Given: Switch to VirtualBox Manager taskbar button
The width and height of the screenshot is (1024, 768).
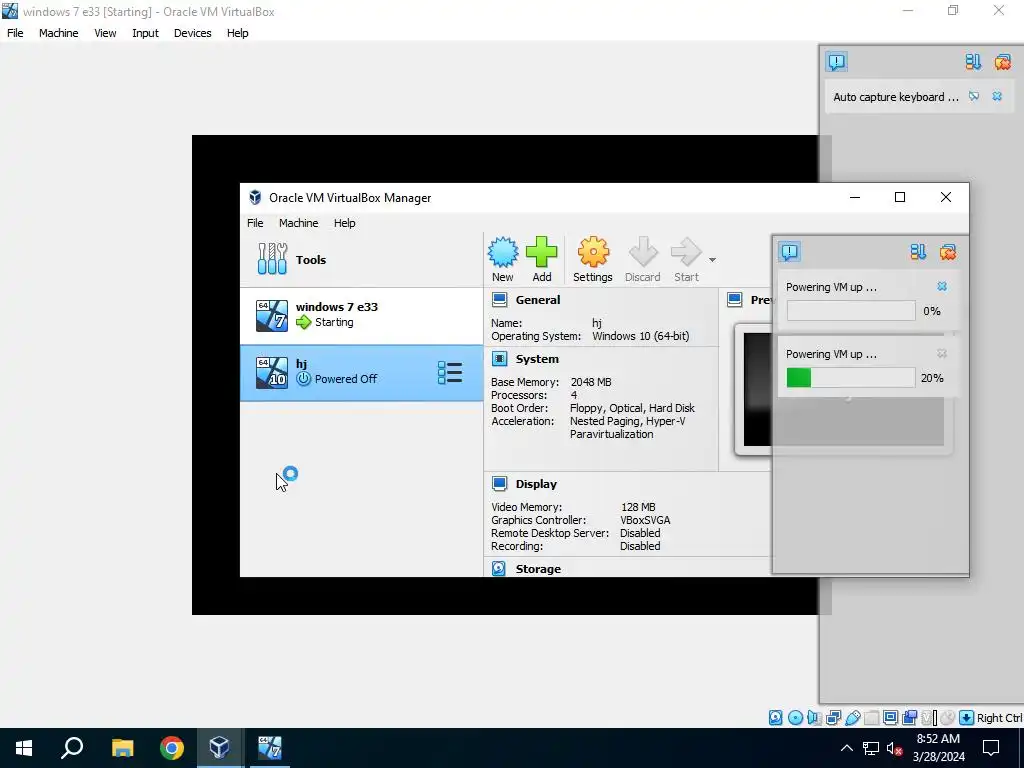Looking at the screenshot, I should coord(219,748).
